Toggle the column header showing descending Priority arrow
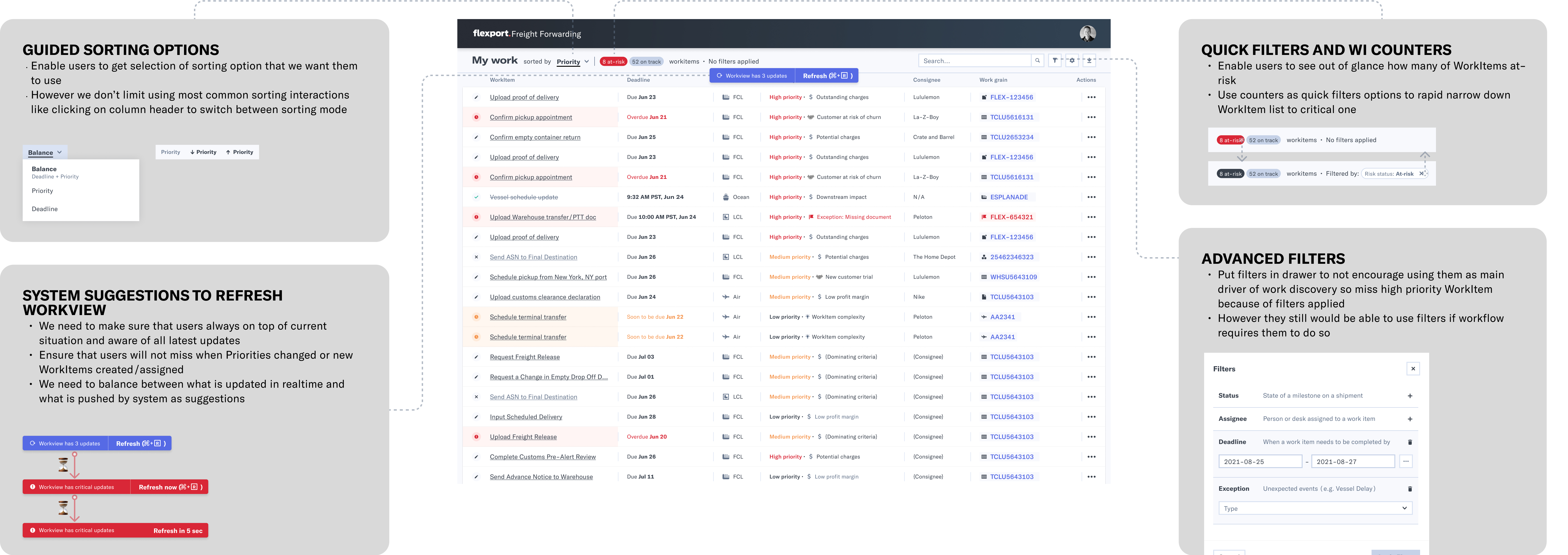 tap(203, 152)
